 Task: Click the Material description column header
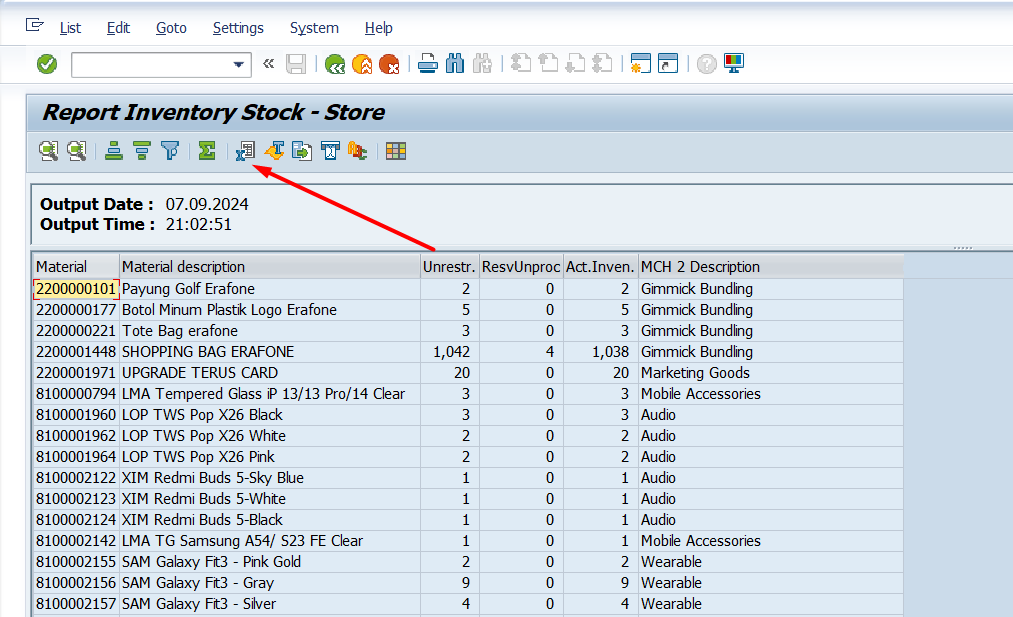[183, 267]
